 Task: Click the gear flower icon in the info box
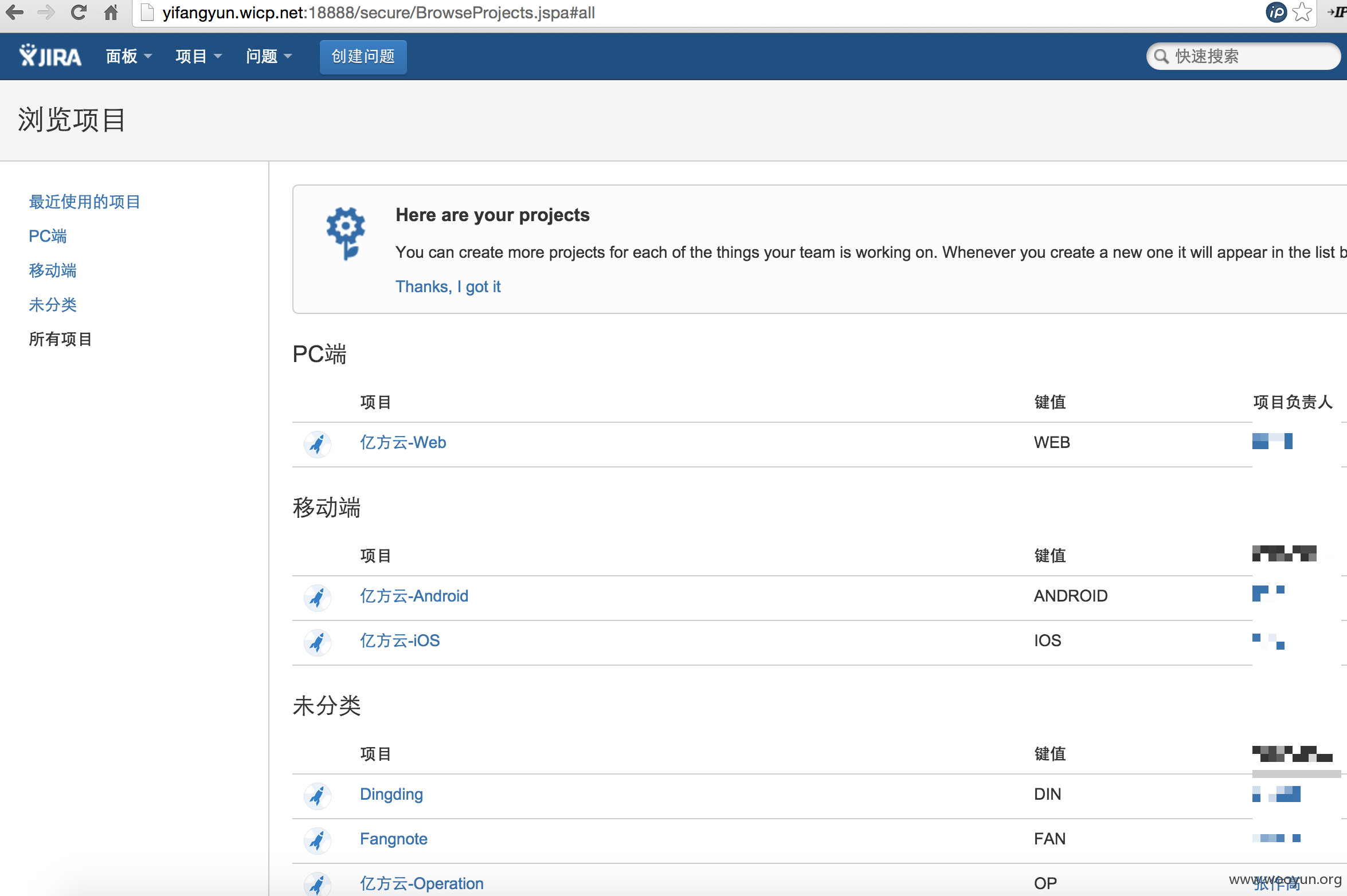click(x=346, y=234)
